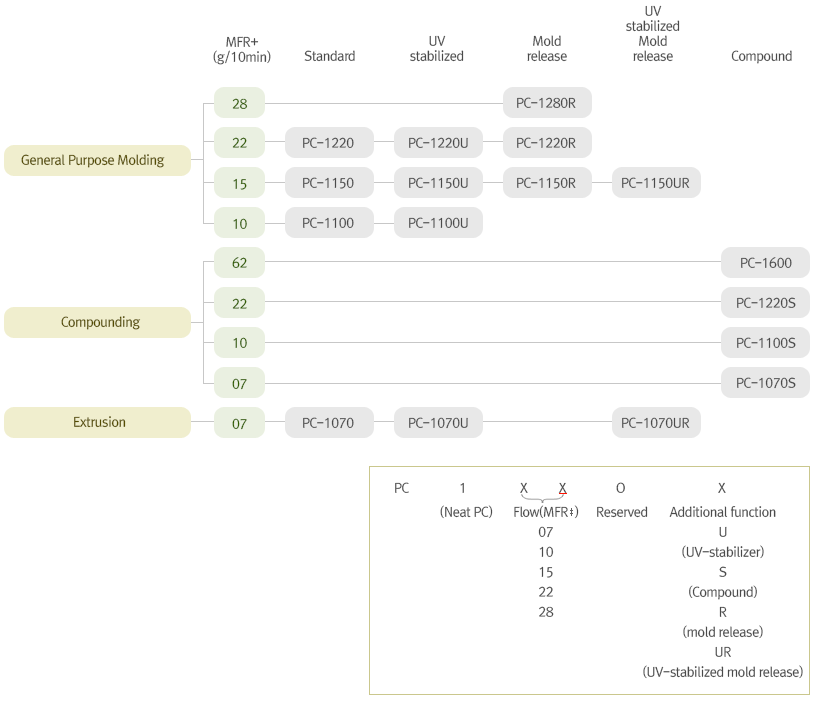821x701 pixels.
Task: Open the PC-1150UR grade
Action: 656,183
